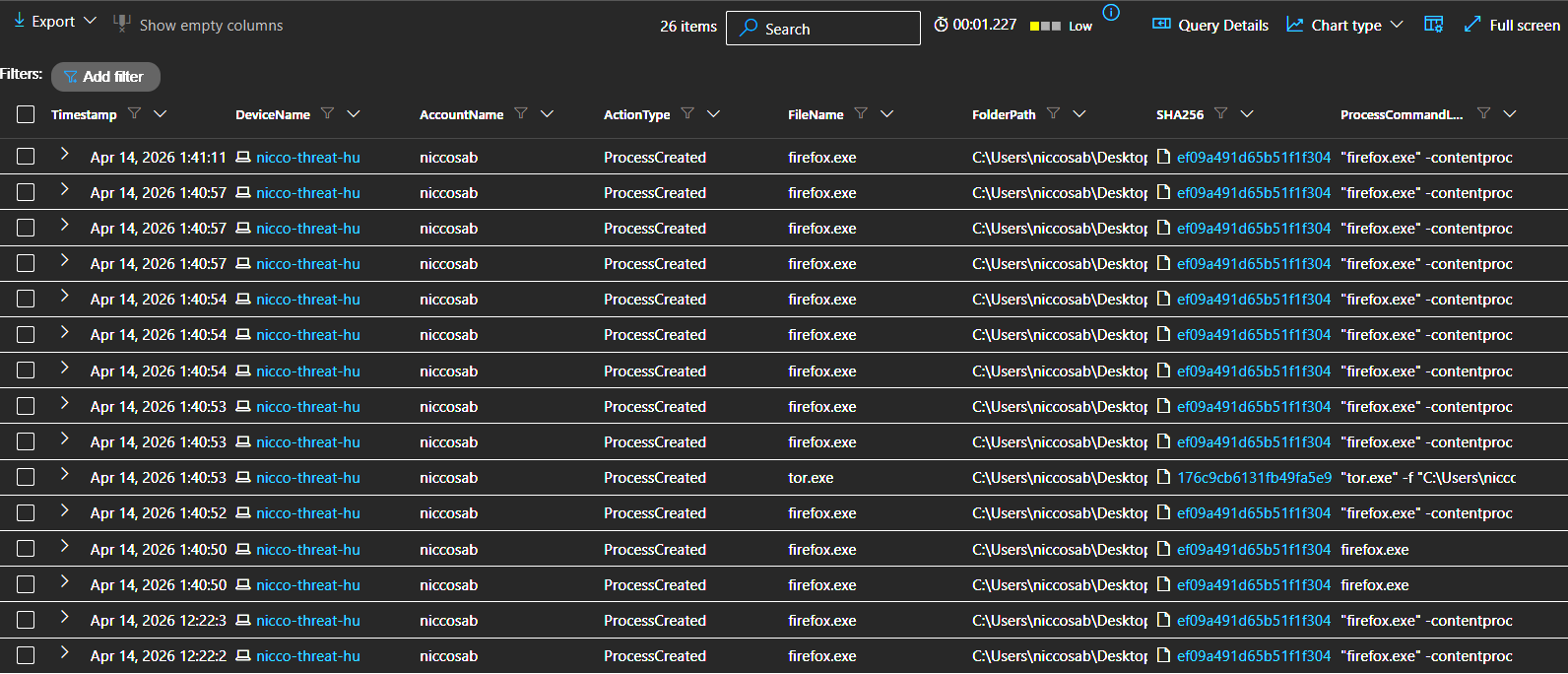Open the Query Details panel
The height and width of the screenshot is (674, 1568).
coord(1210,25)
